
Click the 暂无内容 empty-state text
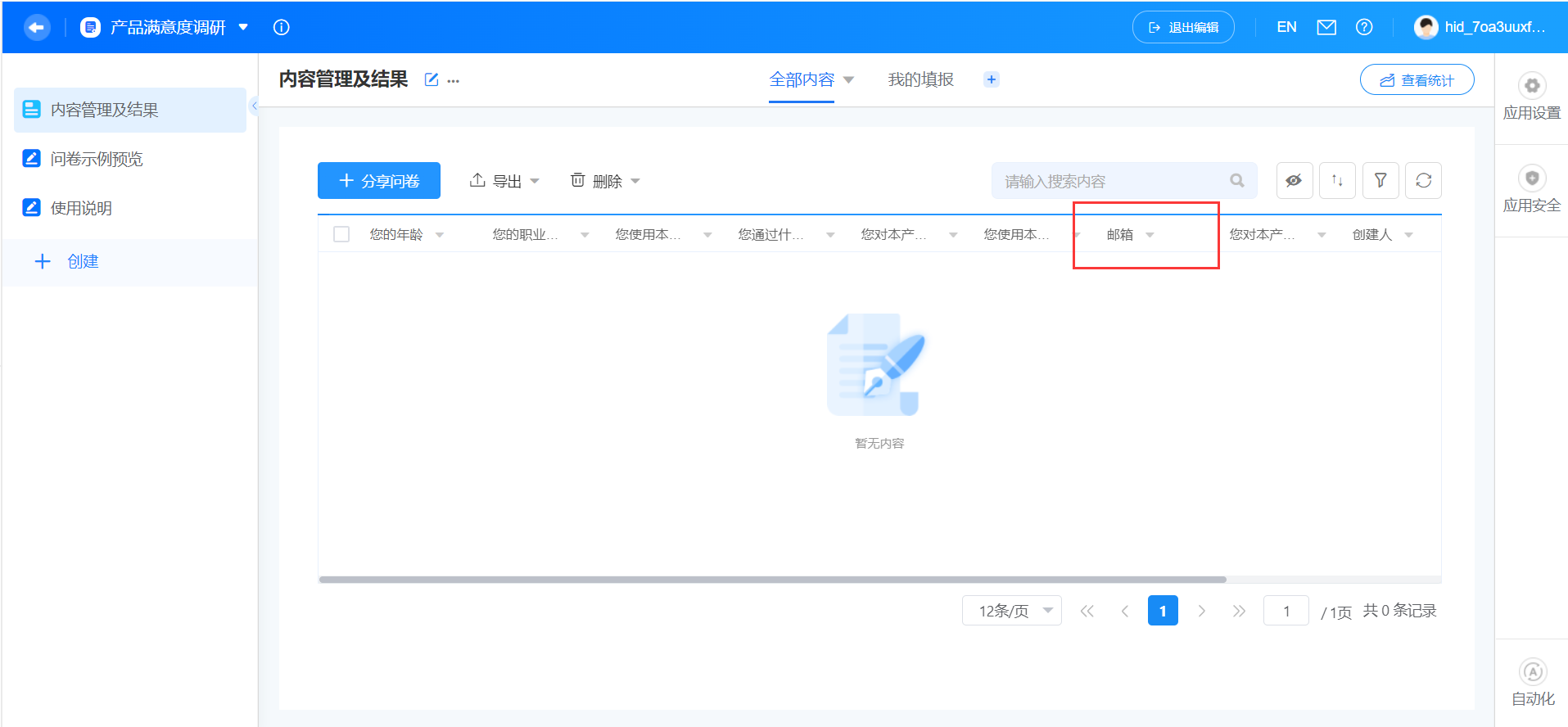pyautogui.click(x=879, y=443)
